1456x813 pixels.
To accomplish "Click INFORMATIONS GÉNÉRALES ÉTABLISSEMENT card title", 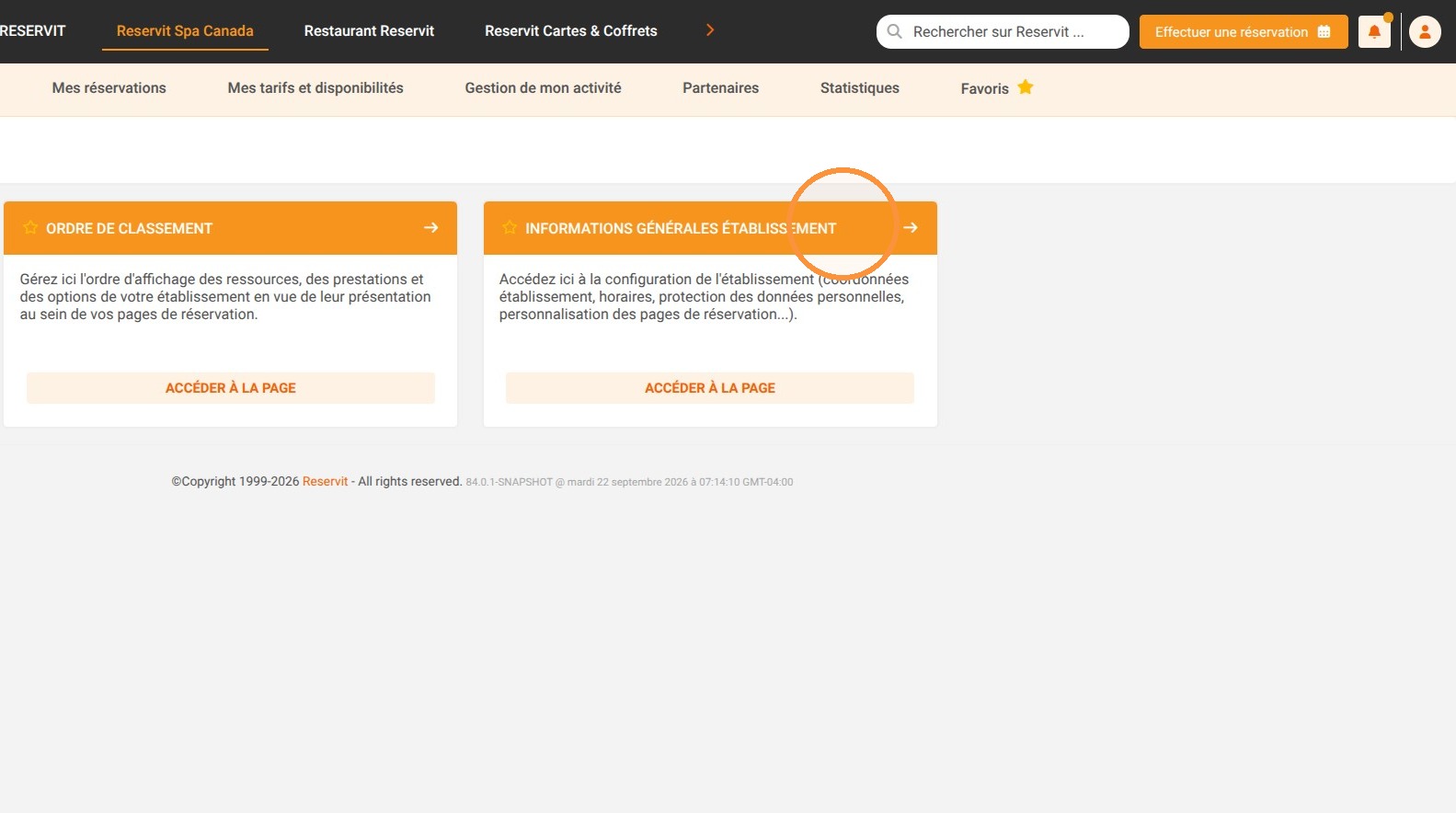I will coord(681,228).
